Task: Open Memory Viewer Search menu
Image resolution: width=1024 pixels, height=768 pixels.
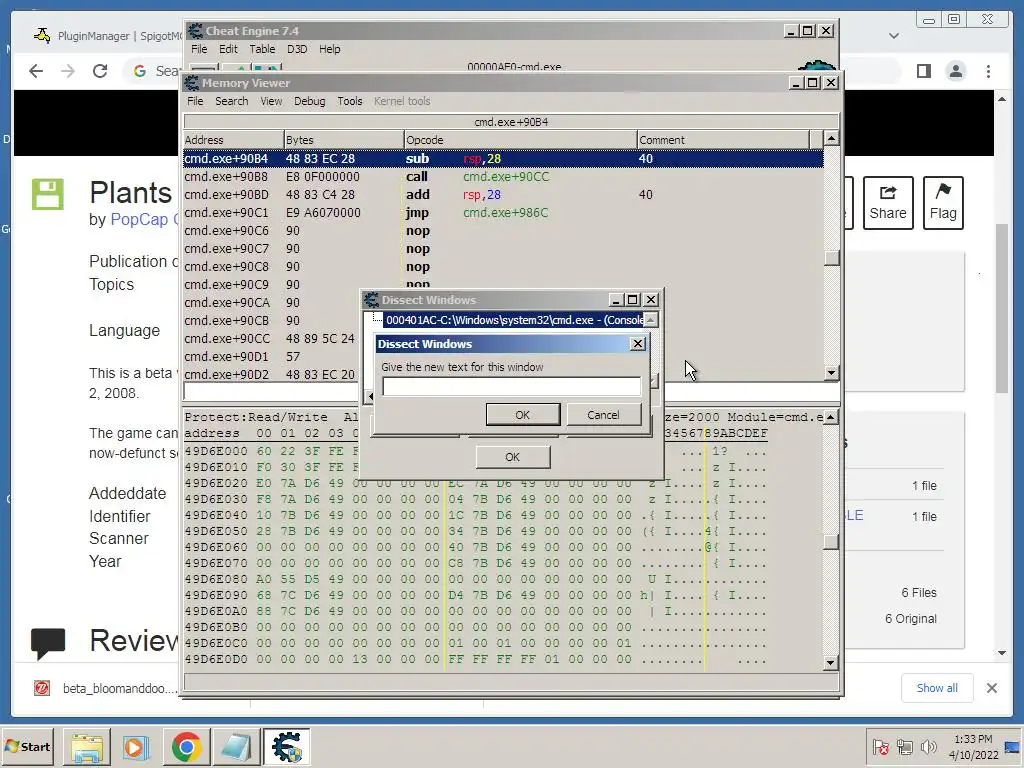Action: click(x=231, y=101)
